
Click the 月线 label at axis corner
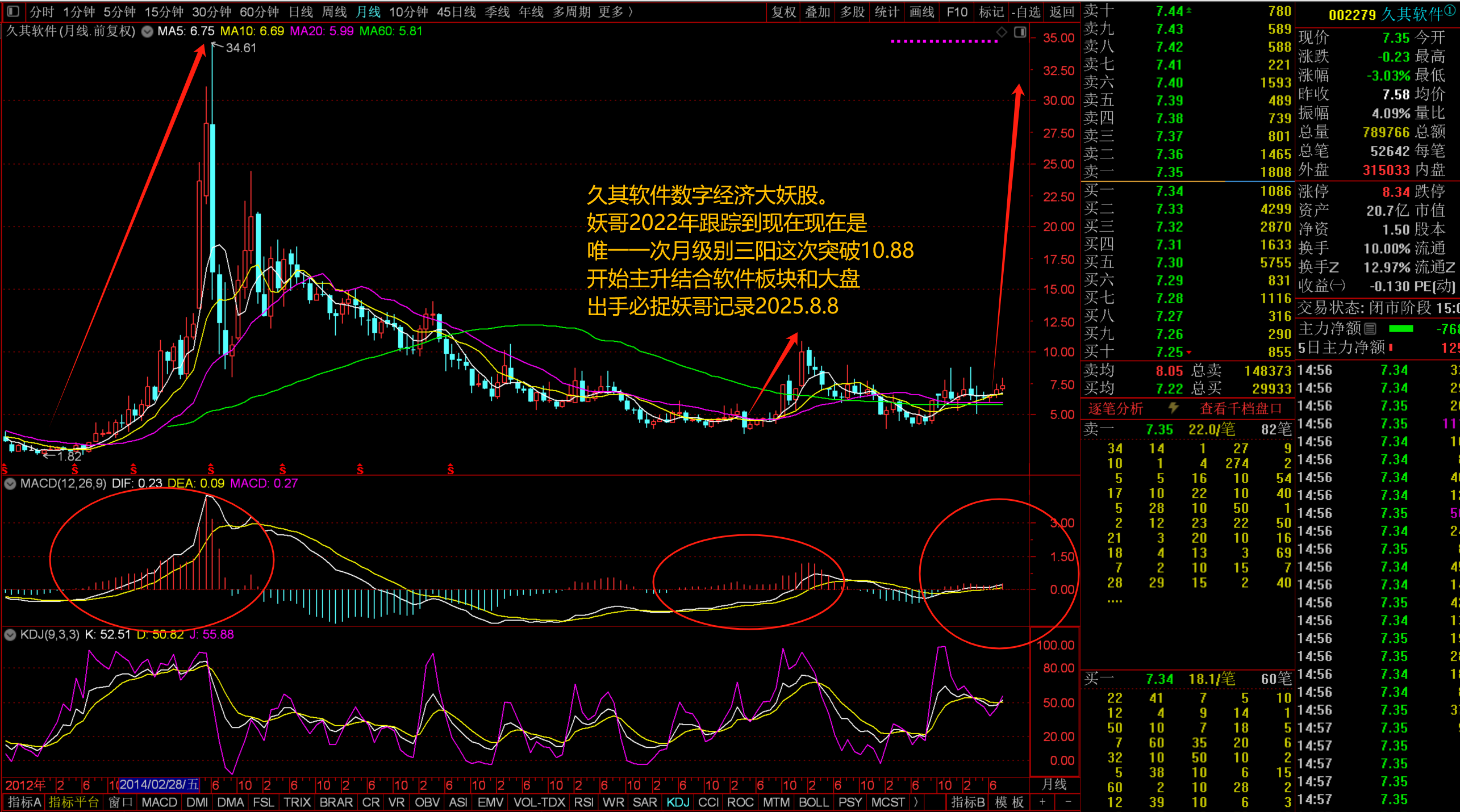pos(1054,785)
